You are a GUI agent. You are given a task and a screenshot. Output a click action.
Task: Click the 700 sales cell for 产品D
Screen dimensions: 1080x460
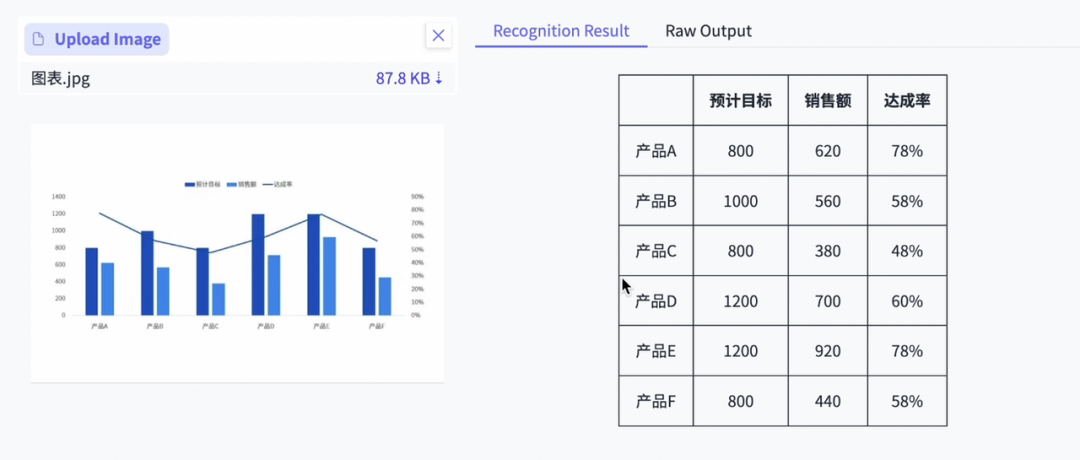click(x=828, y=301)
